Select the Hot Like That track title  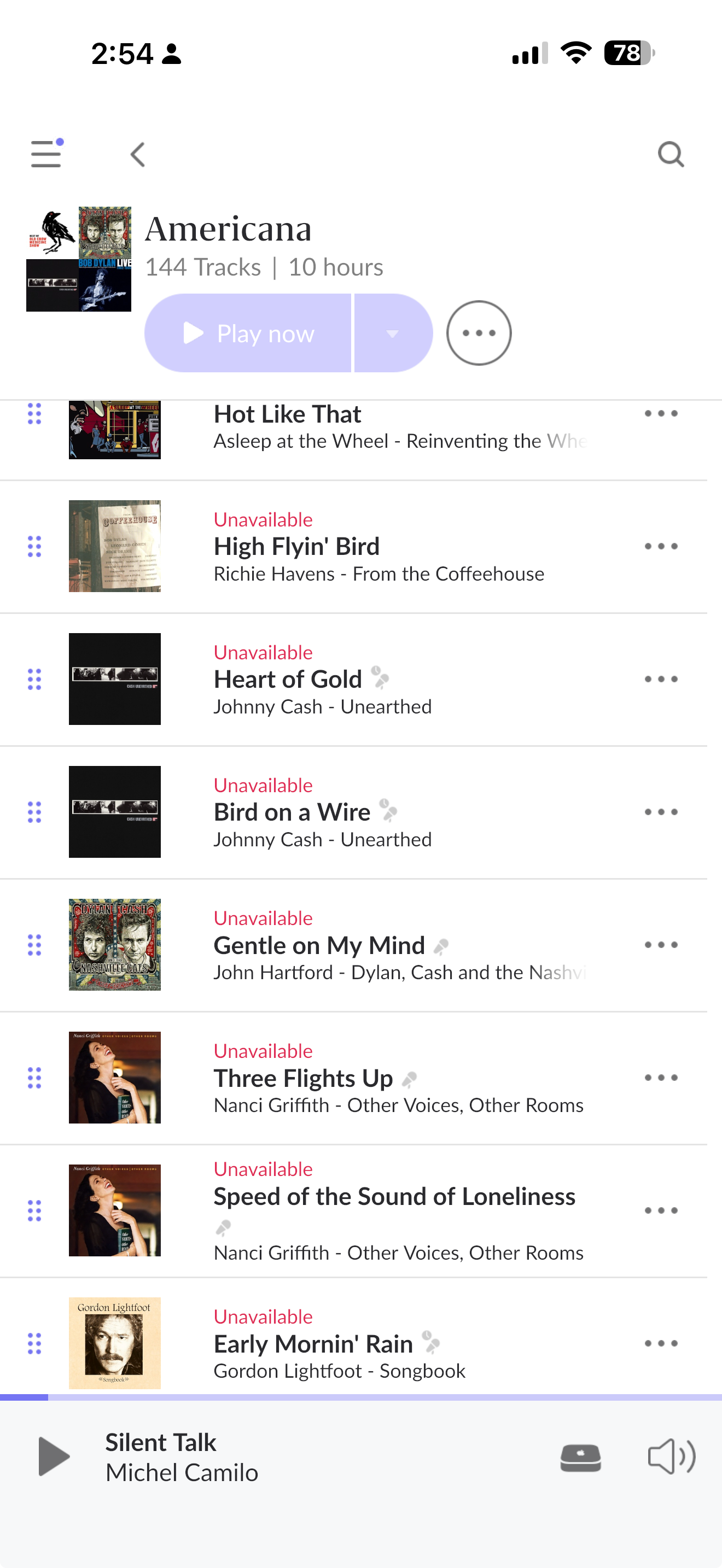[x=287, y=414]
